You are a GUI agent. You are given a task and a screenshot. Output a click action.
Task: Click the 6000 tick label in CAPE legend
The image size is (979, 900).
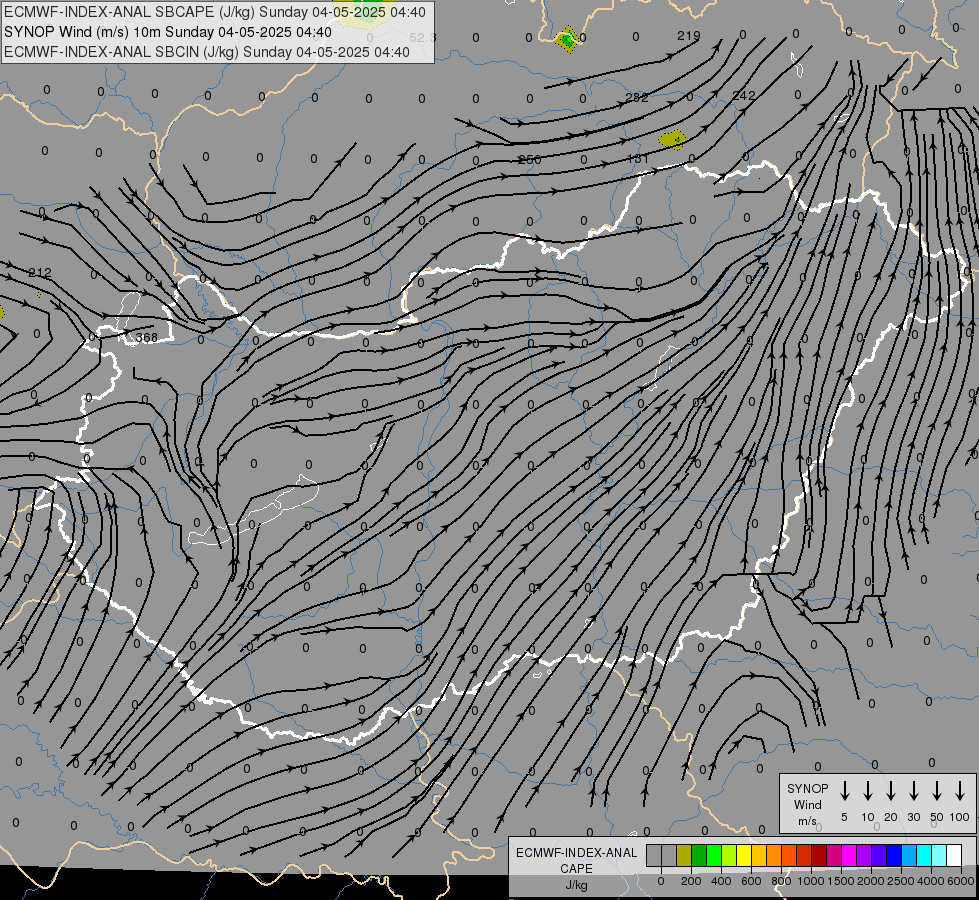961,881
